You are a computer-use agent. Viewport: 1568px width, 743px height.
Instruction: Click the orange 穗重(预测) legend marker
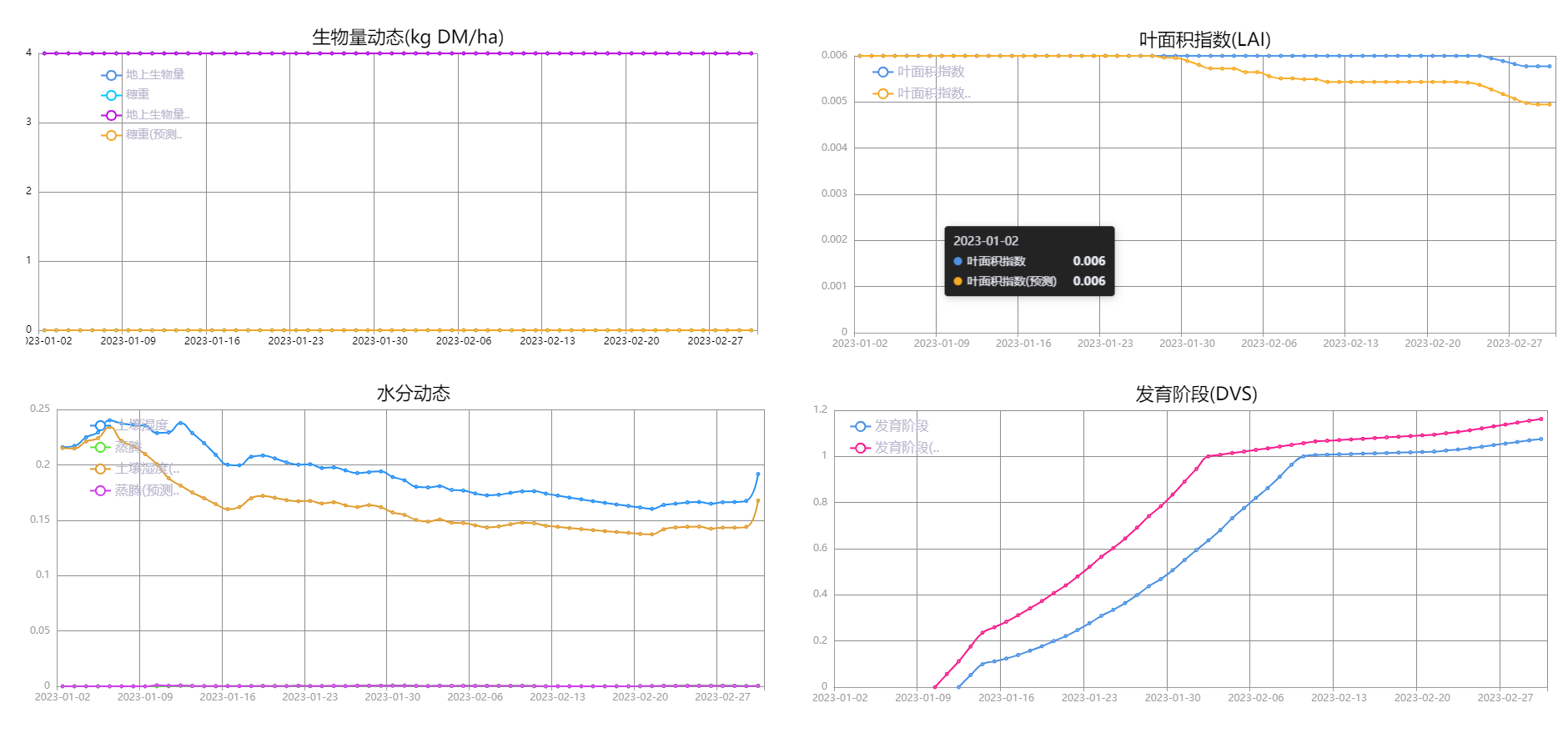click(111, 135)
